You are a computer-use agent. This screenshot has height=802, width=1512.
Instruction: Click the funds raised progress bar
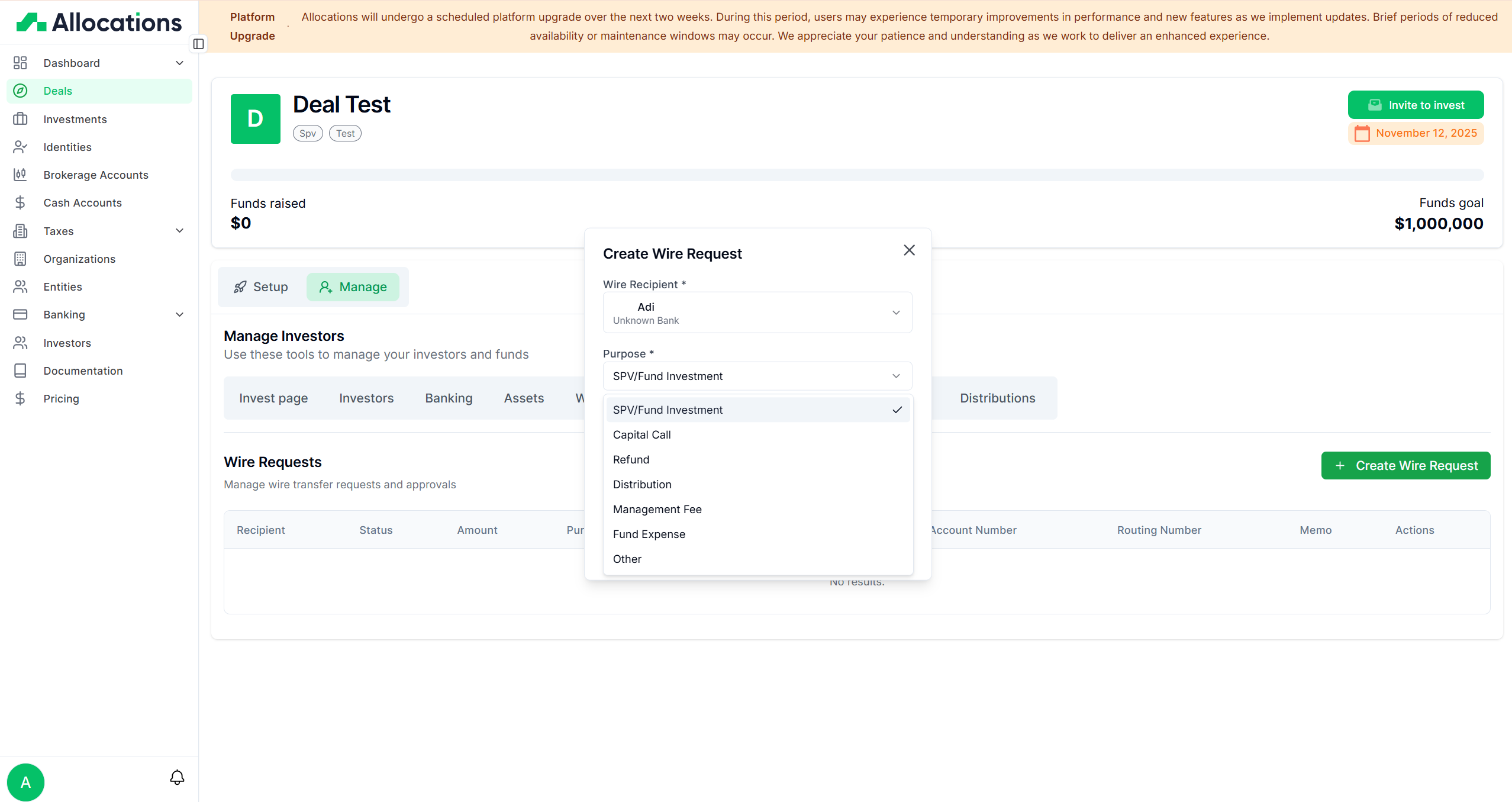pos(856,175)
